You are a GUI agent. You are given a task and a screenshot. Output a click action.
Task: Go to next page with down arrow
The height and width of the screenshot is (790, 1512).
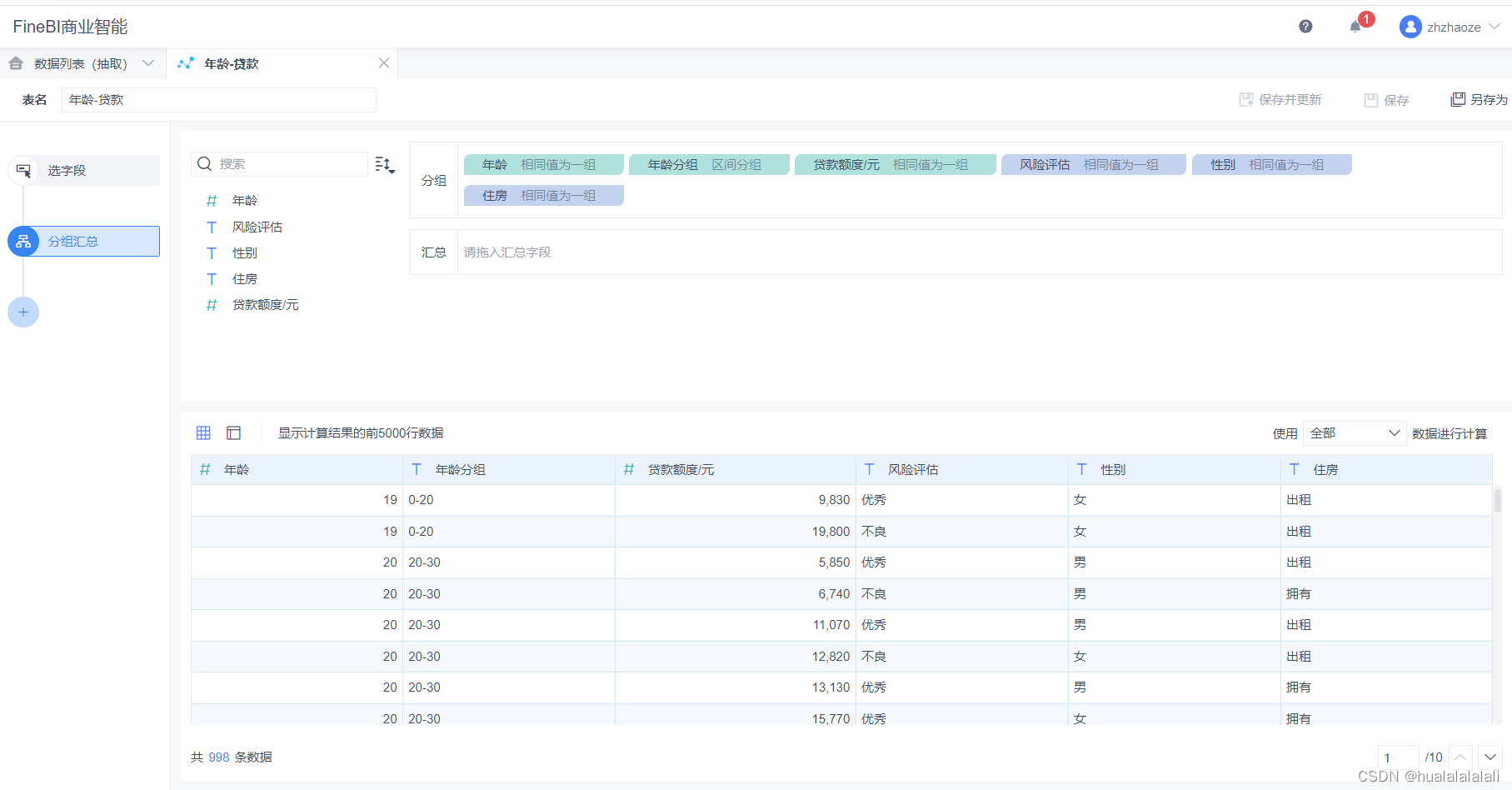1490,757
